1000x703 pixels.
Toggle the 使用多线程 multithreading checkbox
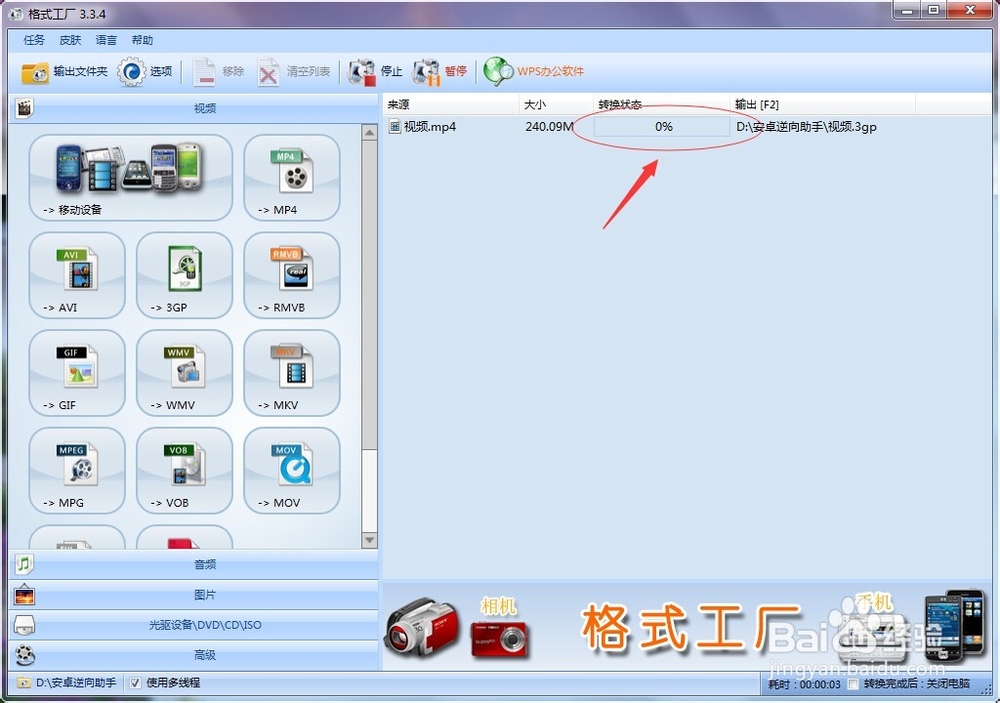(x=135, y=683)
